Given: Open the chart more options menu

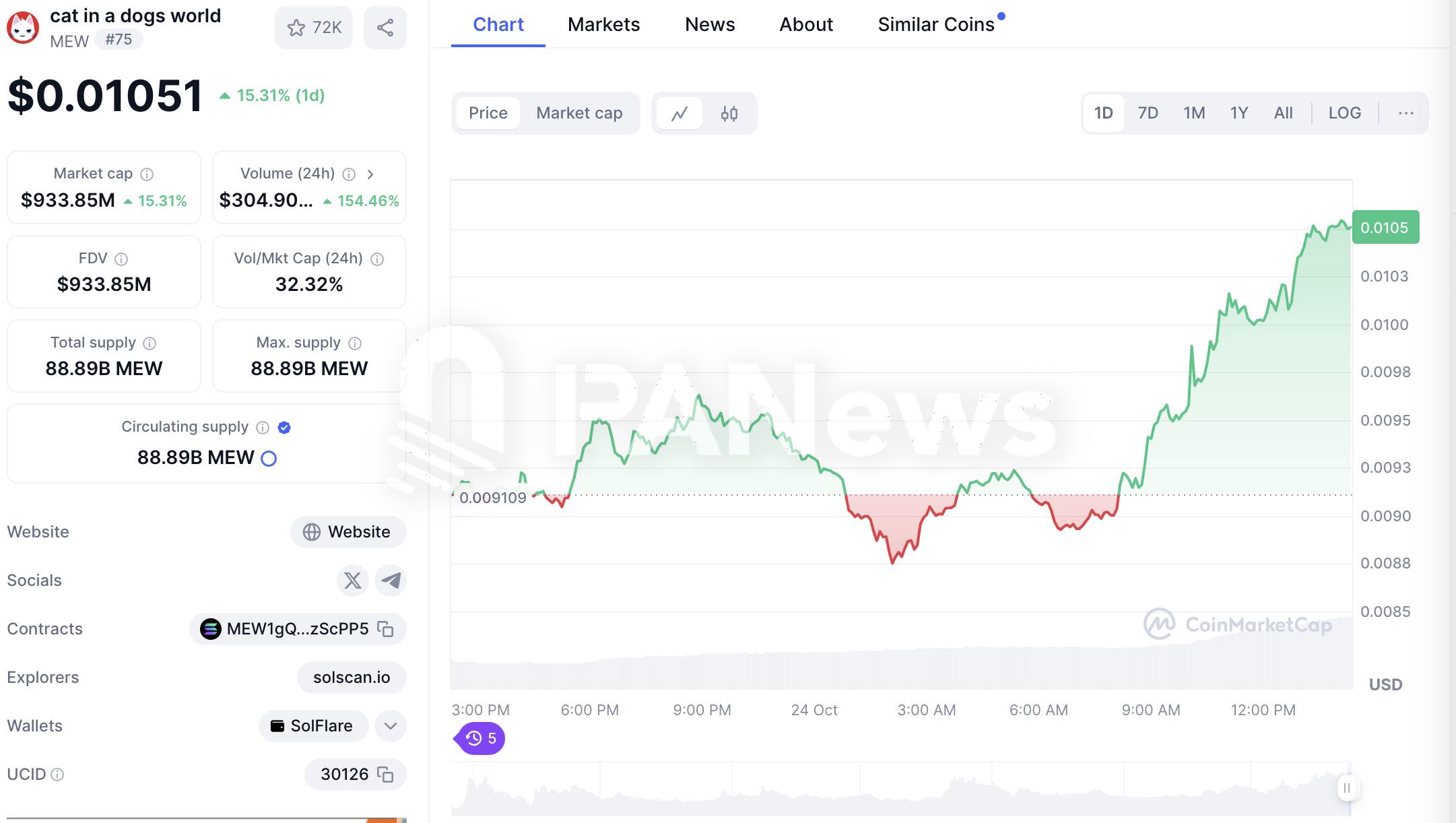Looking at the screenshot, I should point(1405,113).
